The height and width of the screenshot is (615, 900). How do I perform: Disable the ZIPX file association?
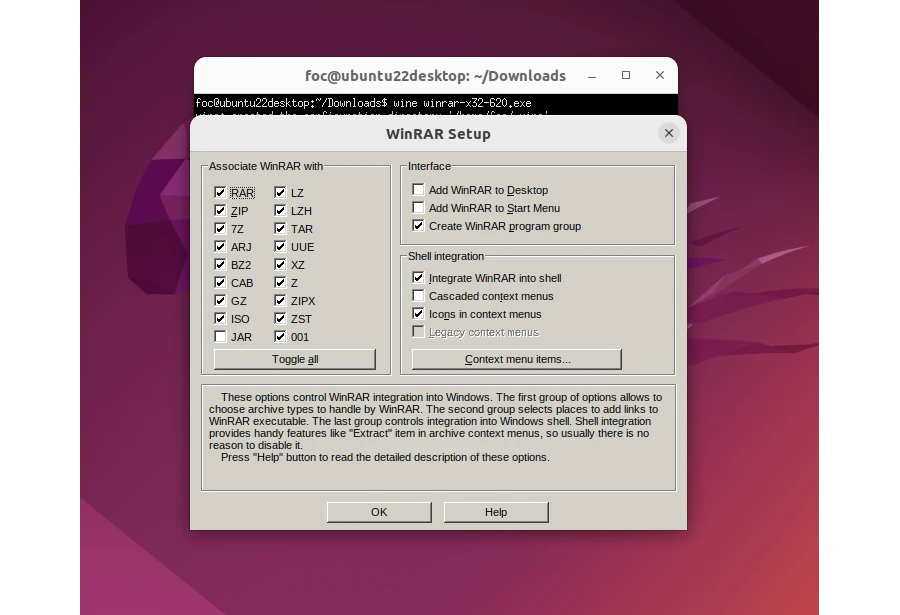tap(280, 301)
